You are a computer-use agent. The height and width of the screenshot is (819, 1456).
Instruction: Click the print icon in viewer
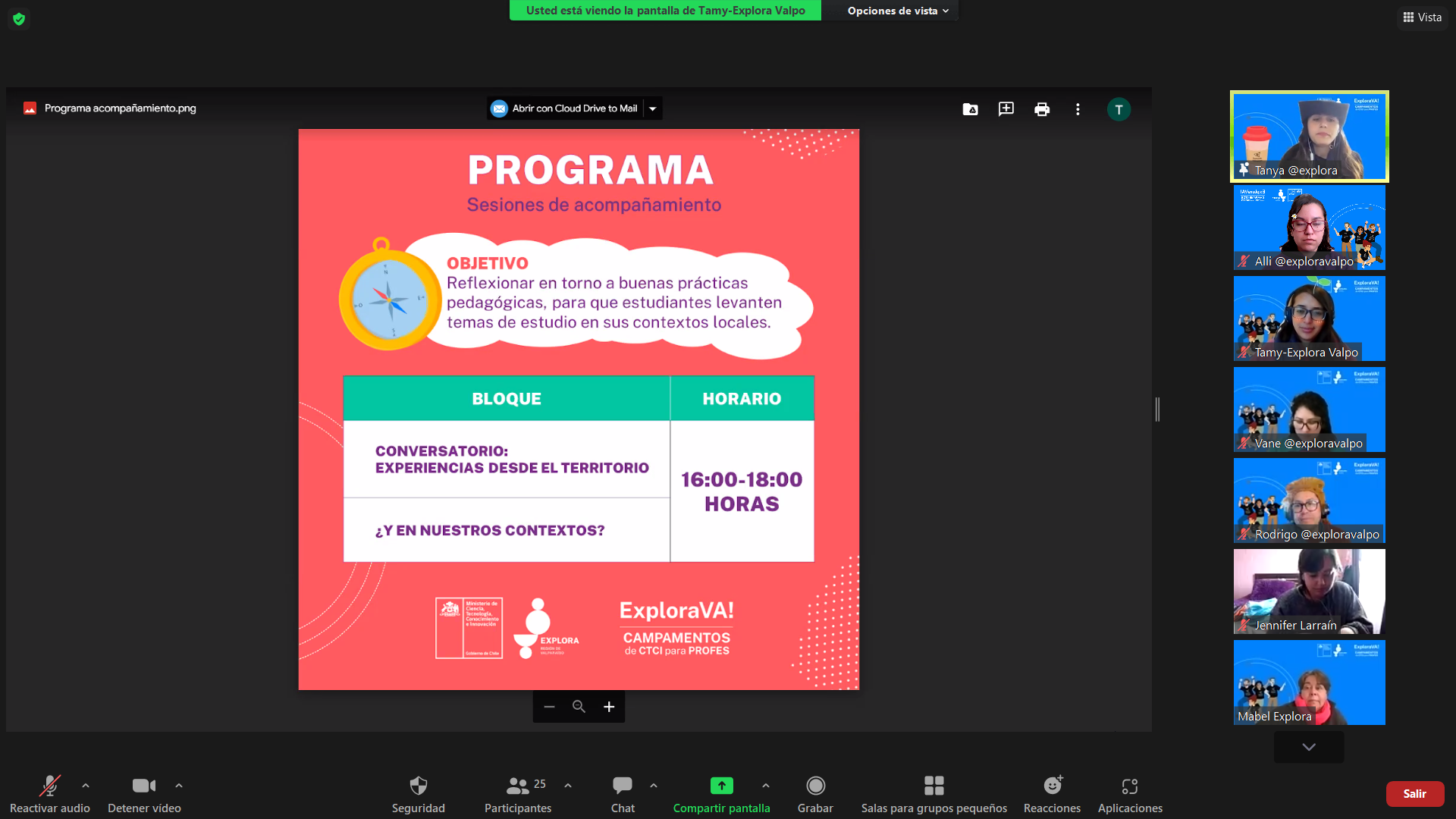[1042, 109]
